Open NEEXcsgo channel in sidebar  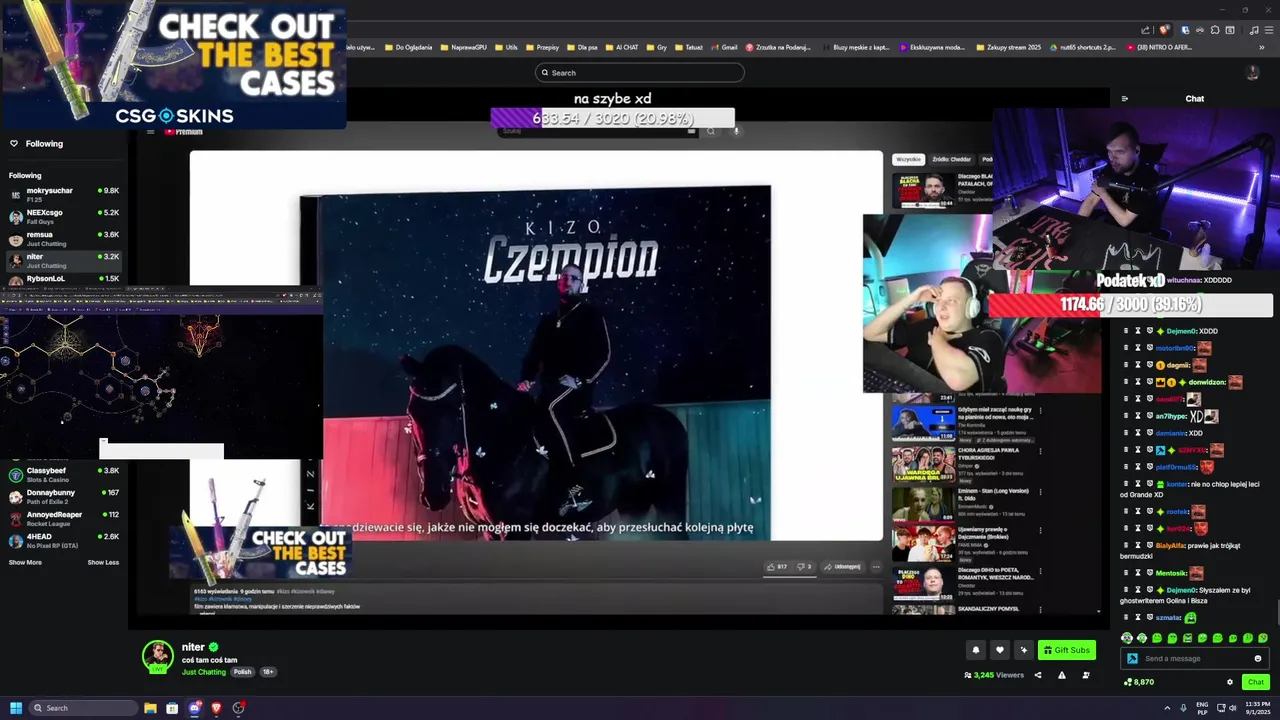tap(64, 216)
